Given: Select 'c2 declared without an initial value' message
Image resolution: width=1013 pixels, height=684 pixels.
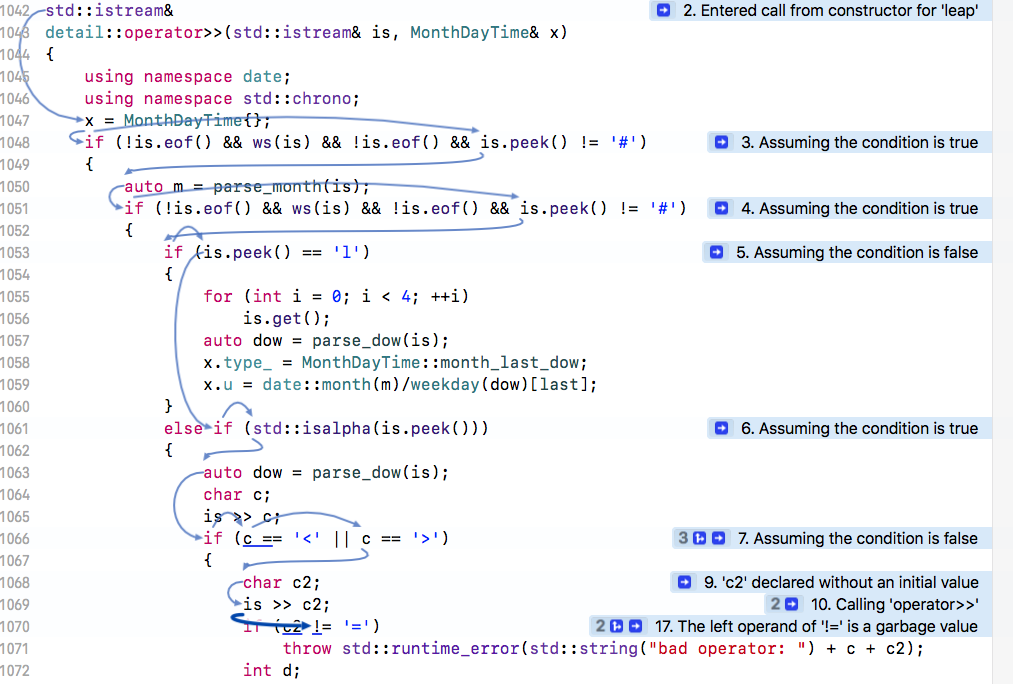Looking at the screenshot, I should pyautogui.click(x=841, y=582).
